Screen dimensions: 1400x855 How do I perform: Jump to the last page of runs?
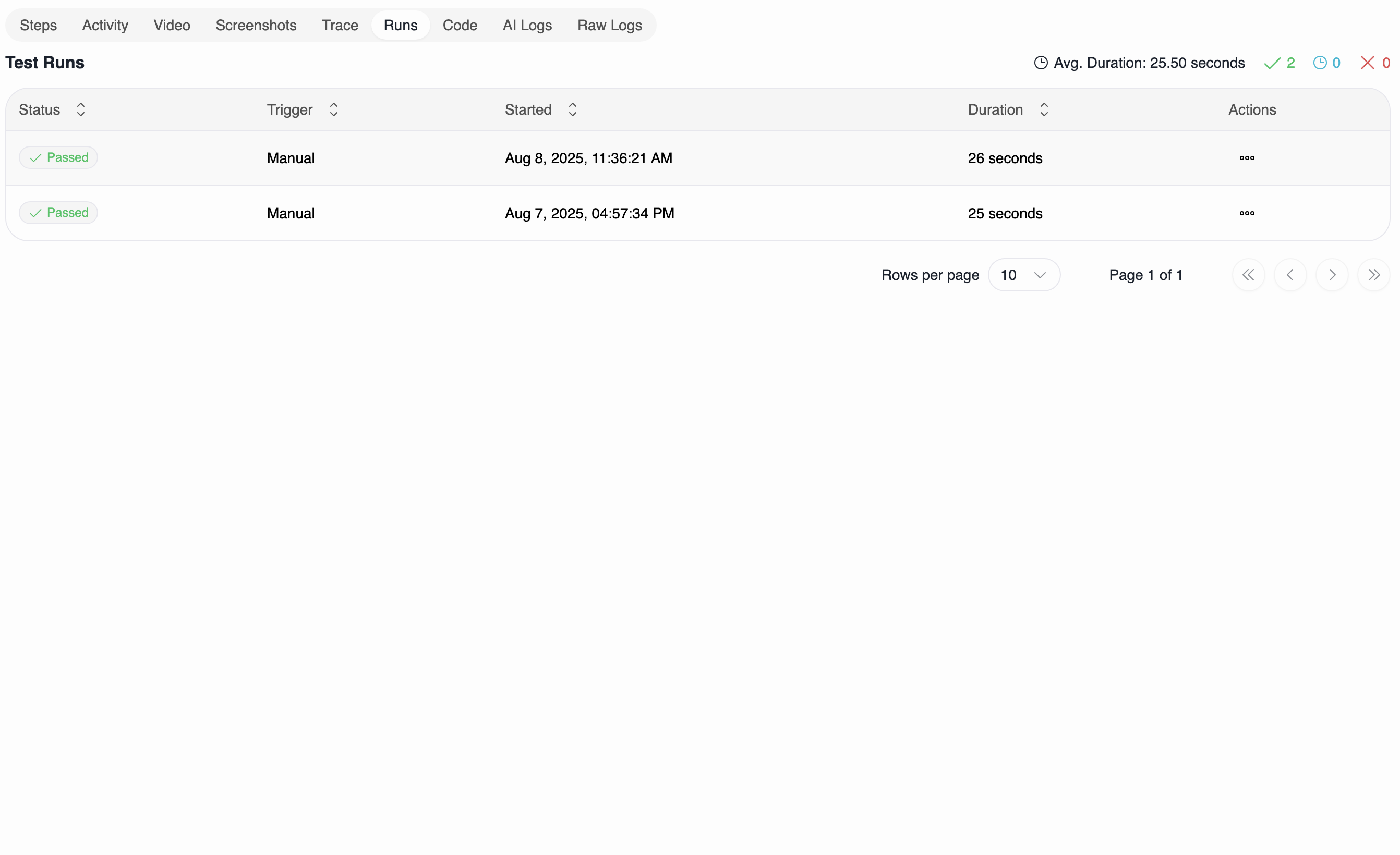click(x=1373, y=275)
